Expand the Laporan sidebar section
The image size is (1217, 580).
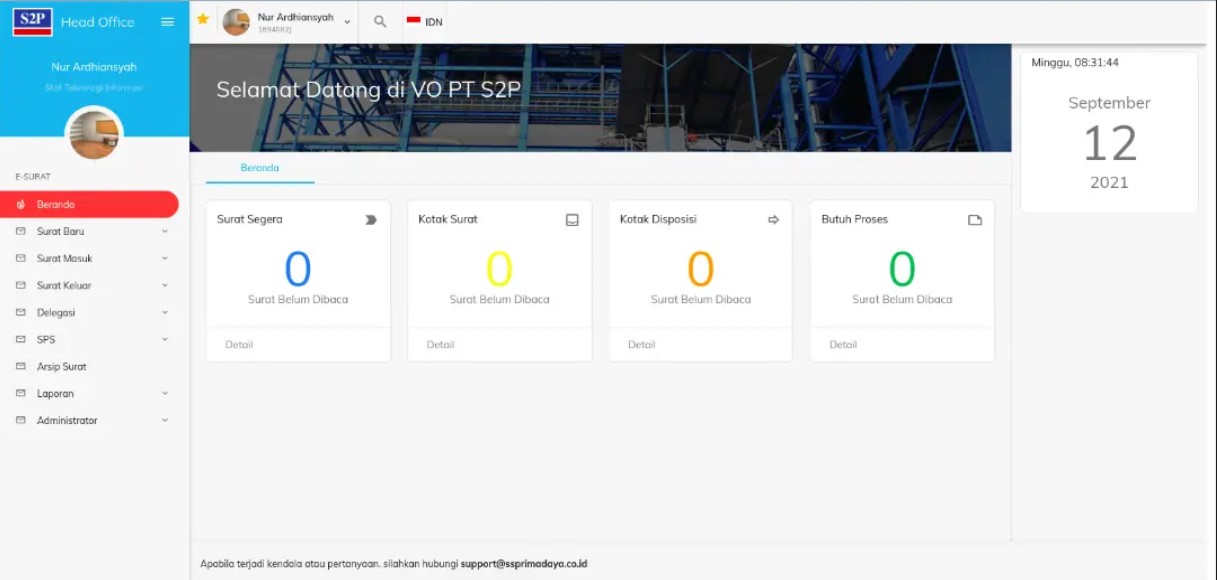pyautogui.click(x=92, y=394)
